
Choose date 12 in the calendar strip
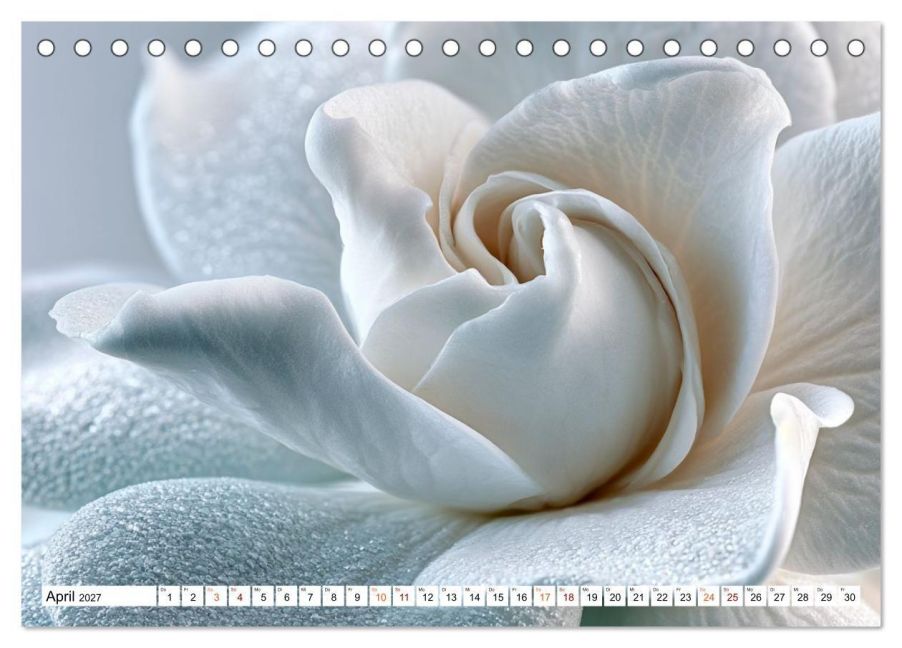coord(427,596)
